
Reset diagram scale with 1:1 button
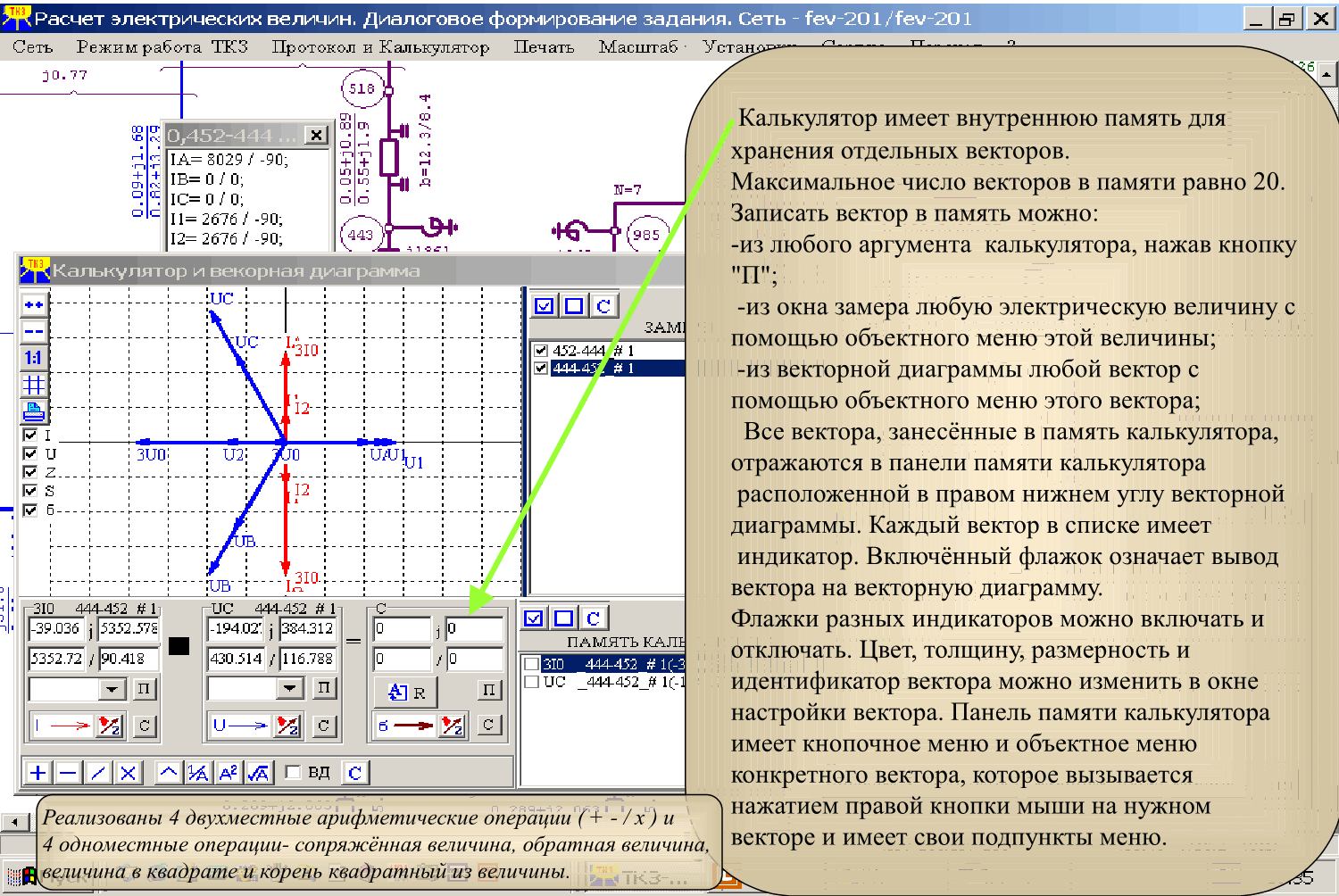click(x=34, y=358)
